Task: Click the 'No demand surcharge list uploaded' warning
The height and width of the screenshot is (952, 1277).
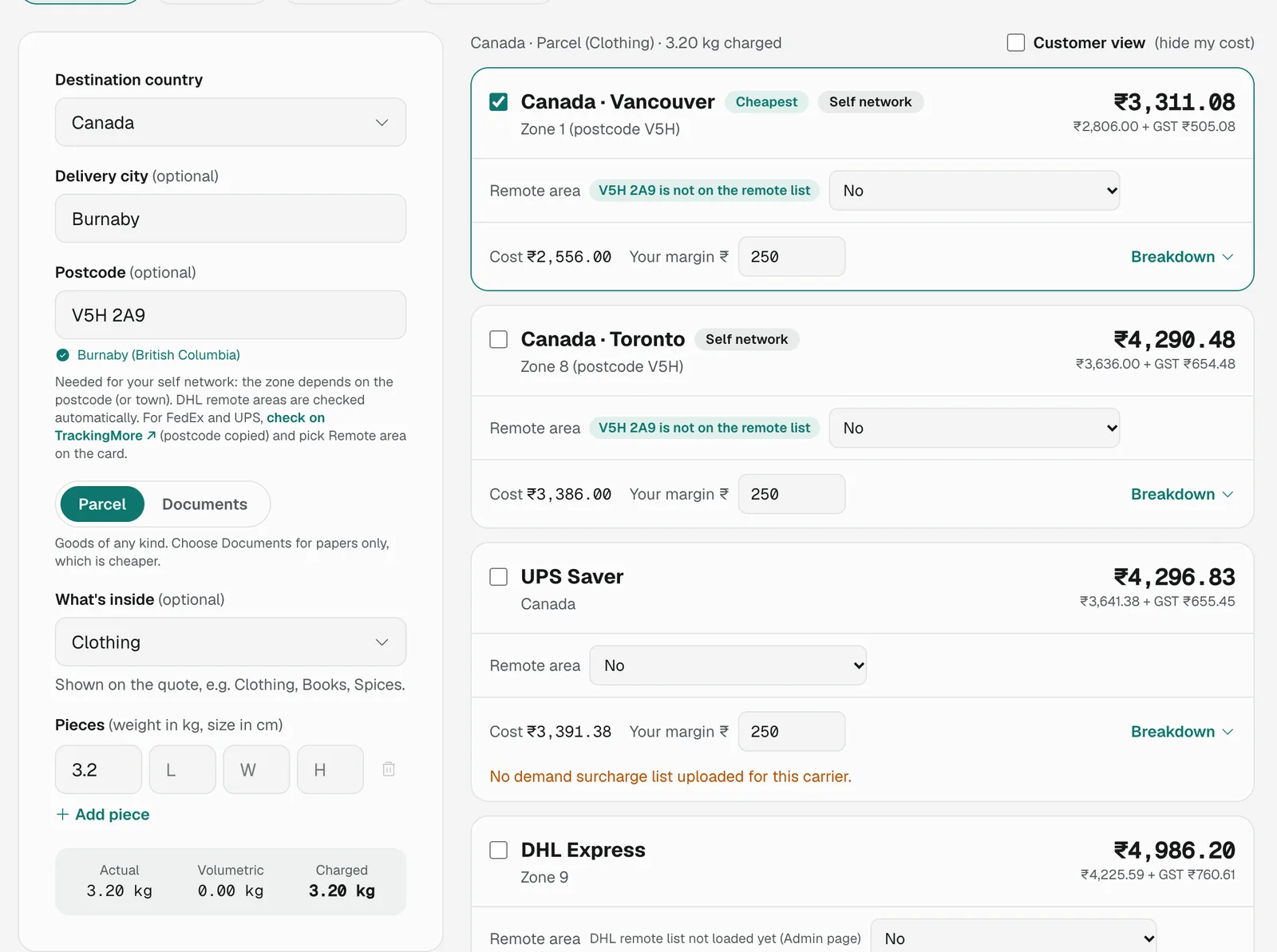Action: [x=670, y=776]
